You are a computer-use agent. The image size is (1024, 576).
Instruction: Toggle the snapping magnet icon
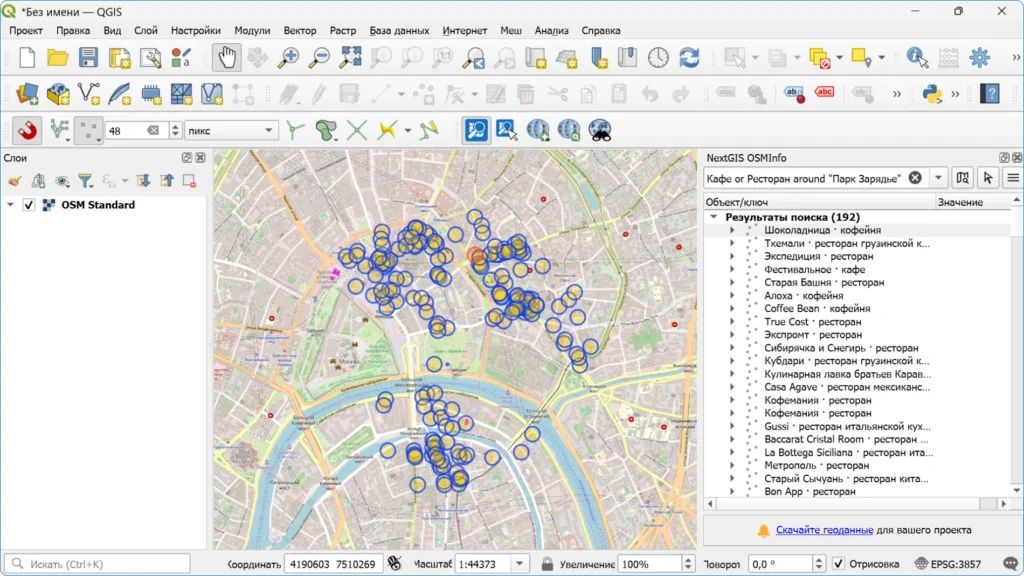click(27, 130)
